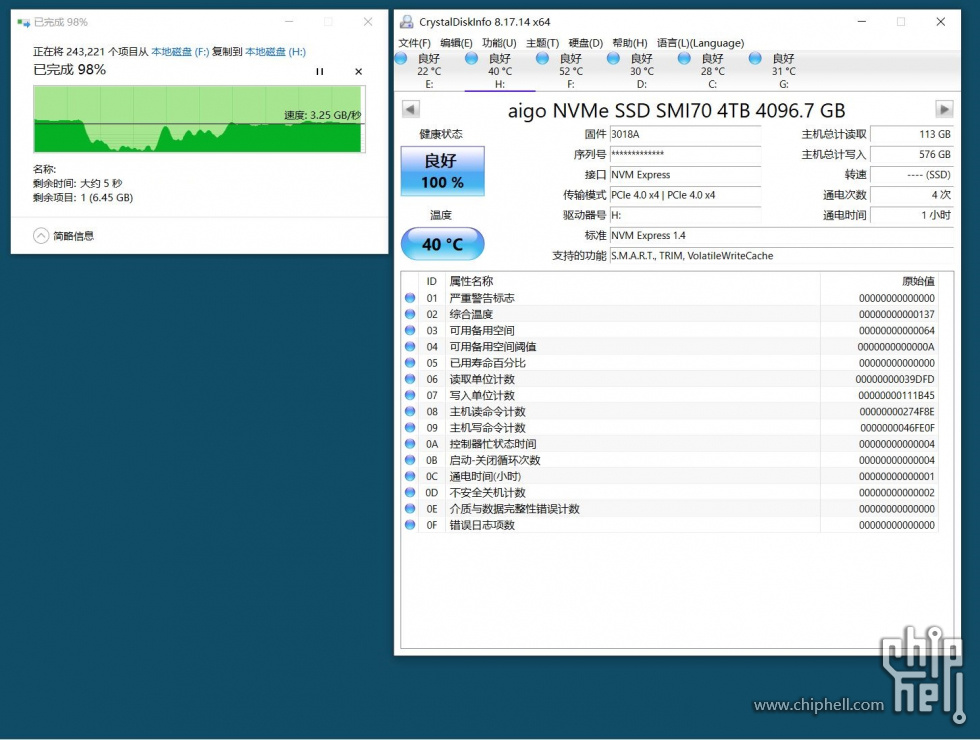Click the firmware field 3018A
This screenshot has height=740, width=980.
pos(686,134)
